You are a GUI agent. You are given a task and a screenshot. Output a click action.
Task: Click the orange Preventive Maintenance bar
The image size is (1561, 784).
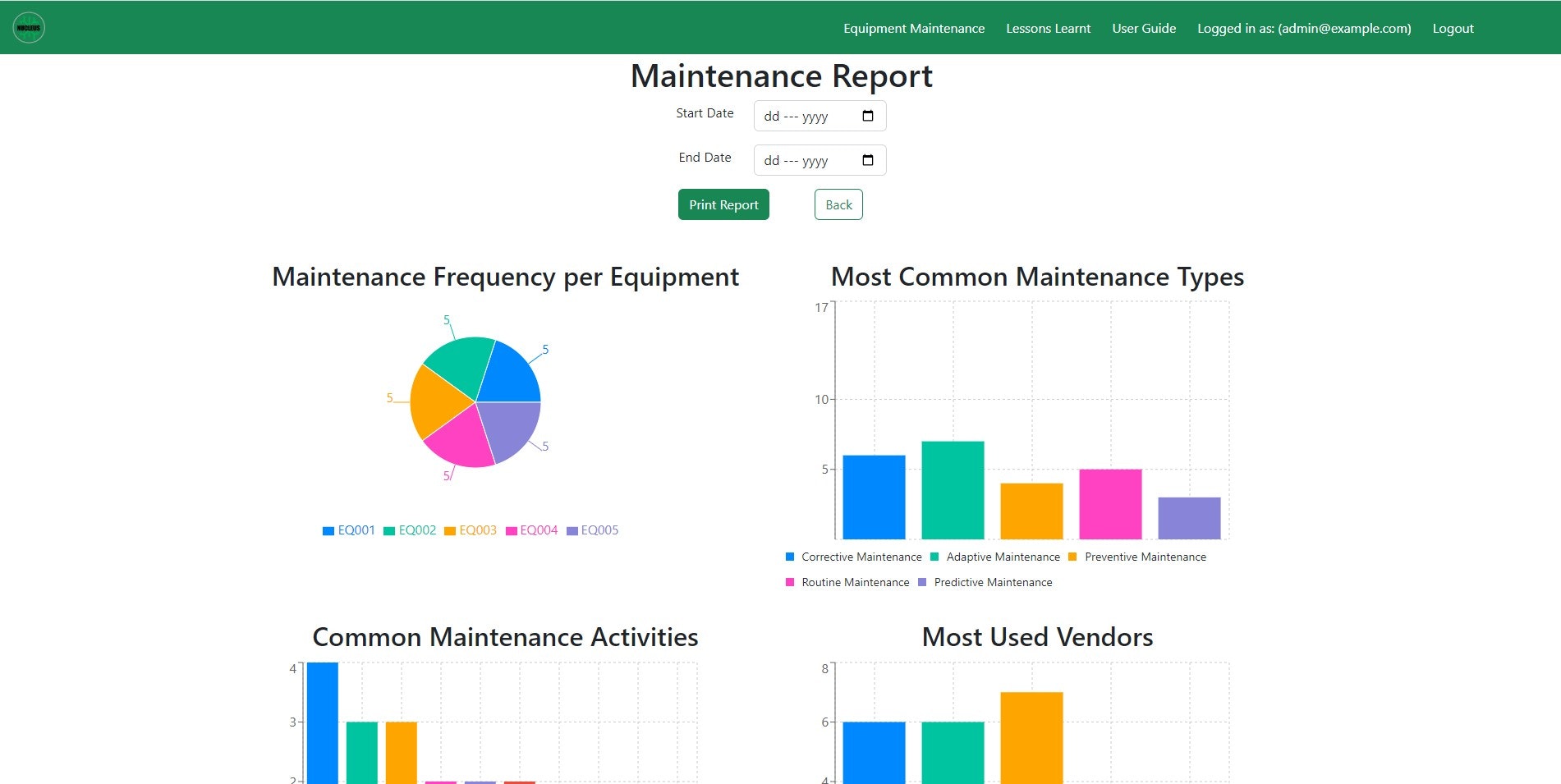(x=1031, y=511)
